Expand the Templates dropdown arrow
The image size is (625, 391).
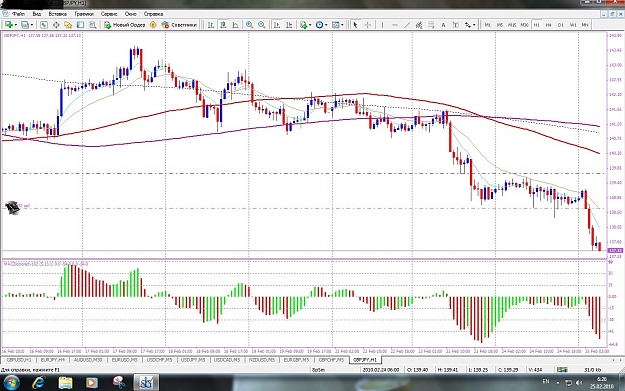[x=342, y=25]
